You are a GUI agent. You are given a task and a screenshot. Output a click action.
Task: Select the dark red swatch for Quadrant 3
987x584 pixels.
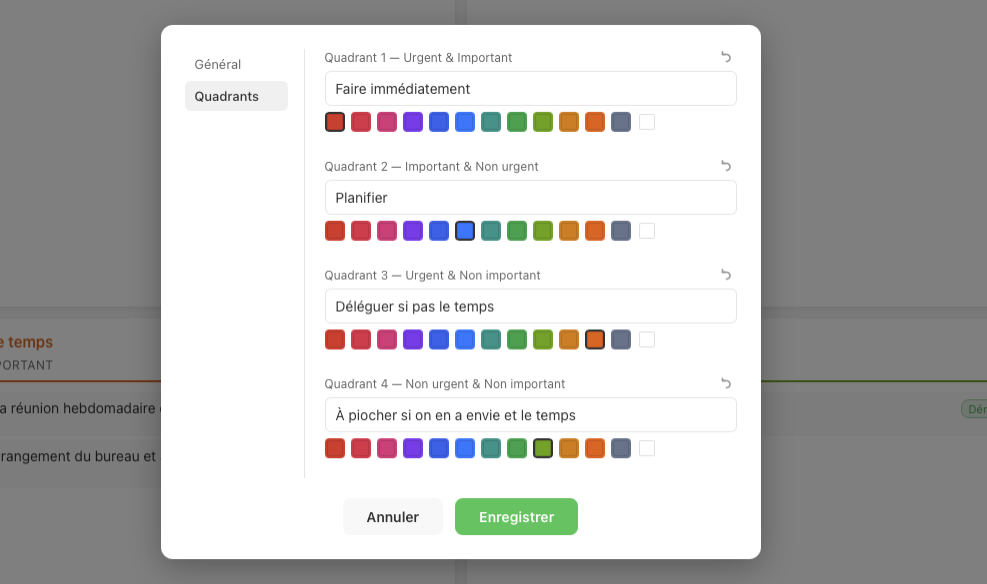pyautogui.click(x=335, y=339)
